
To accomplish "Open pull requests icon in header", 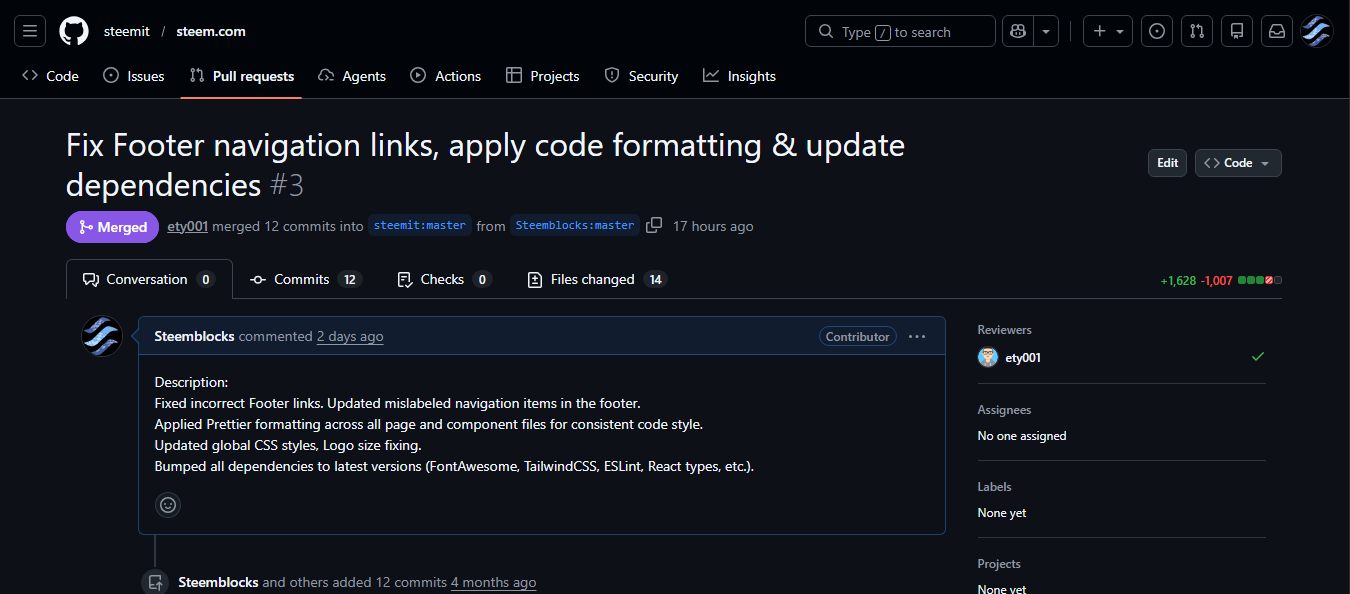I will pos(1197,31).
